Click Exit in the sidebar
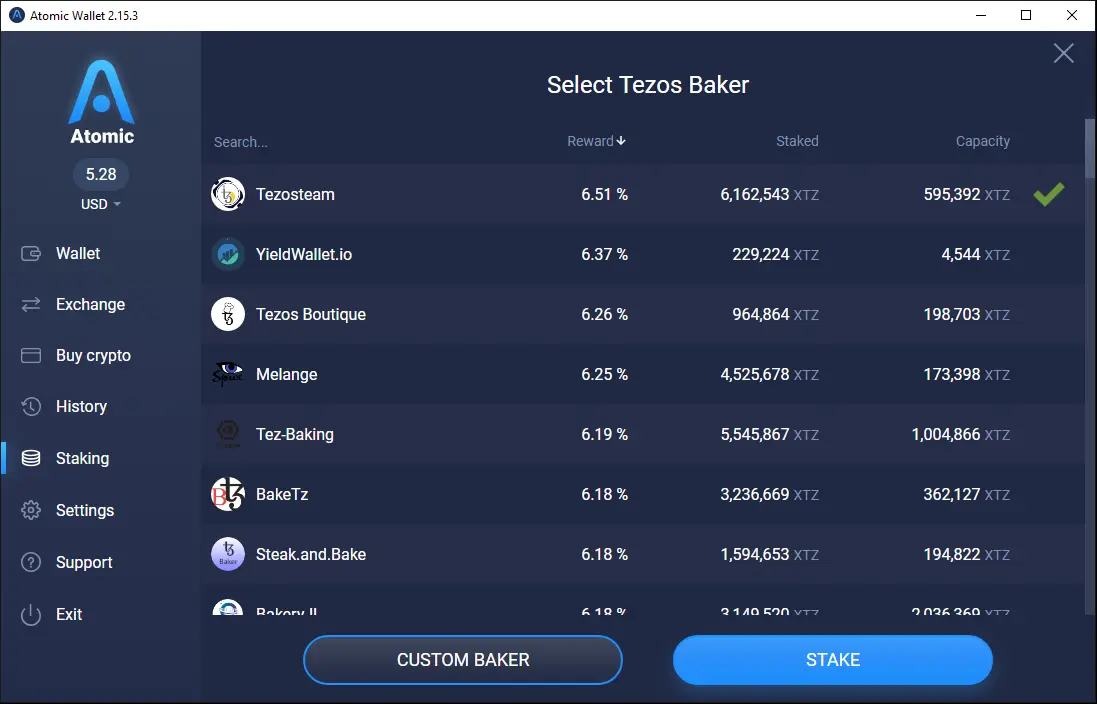 pyautogui.click(x=69, y=614)
